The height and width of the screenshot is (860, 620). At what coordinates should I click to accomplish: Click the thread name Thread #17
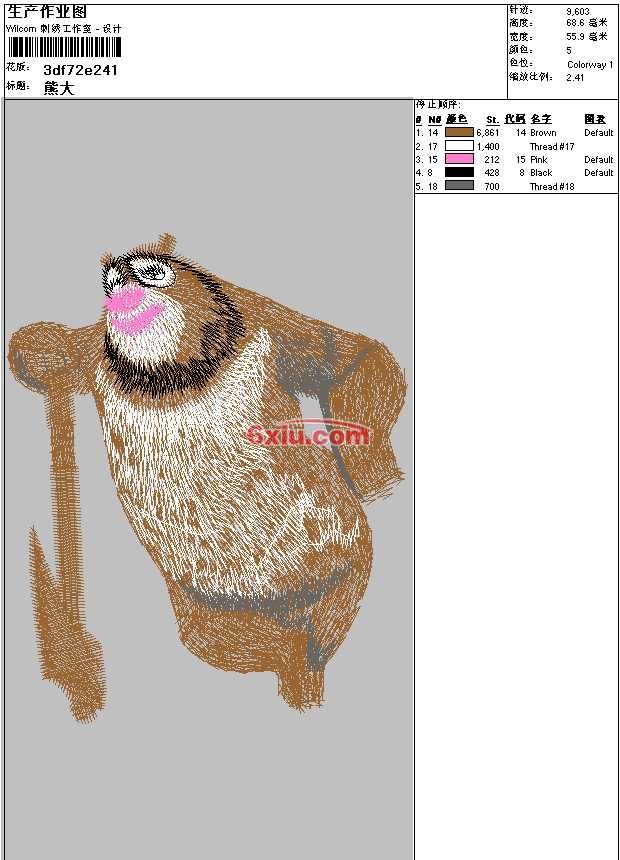tap(552, 146)
